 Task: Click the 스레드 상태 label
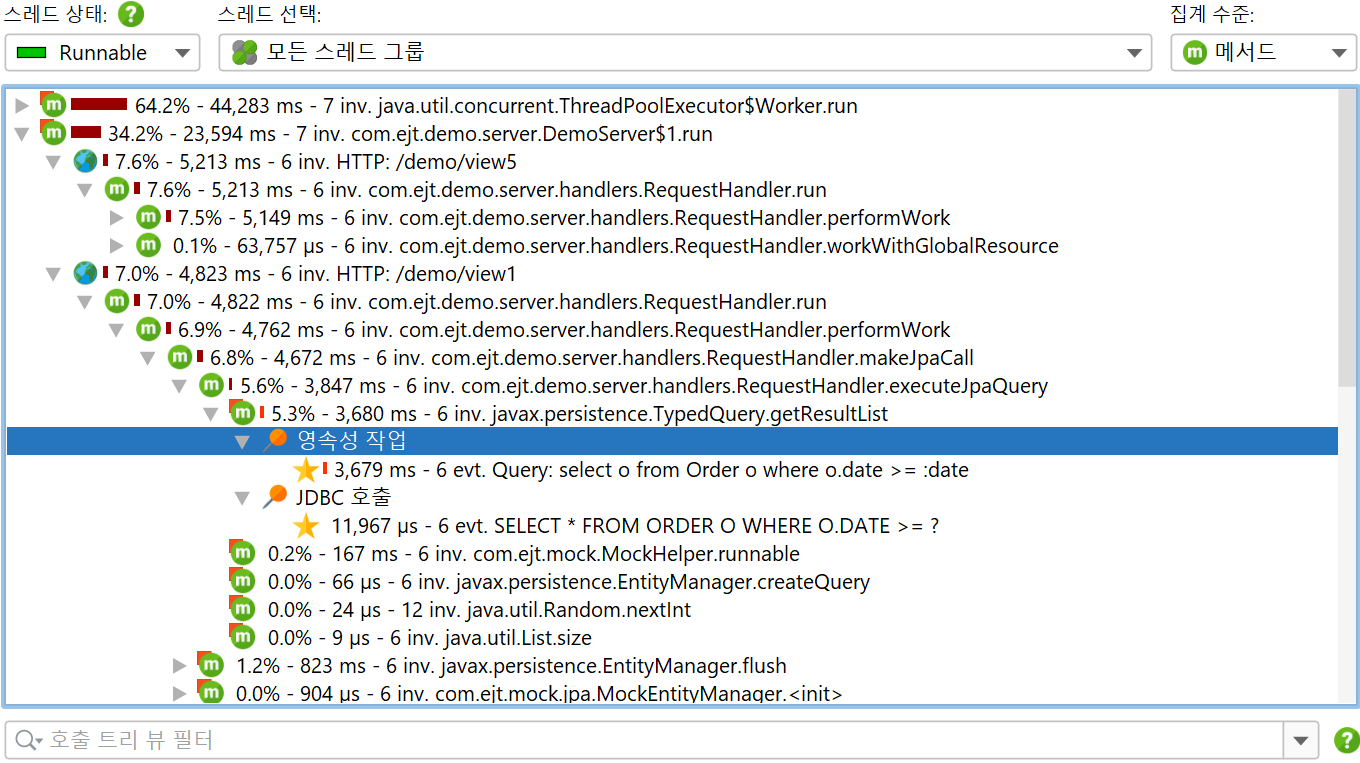(x=57, y=14)
